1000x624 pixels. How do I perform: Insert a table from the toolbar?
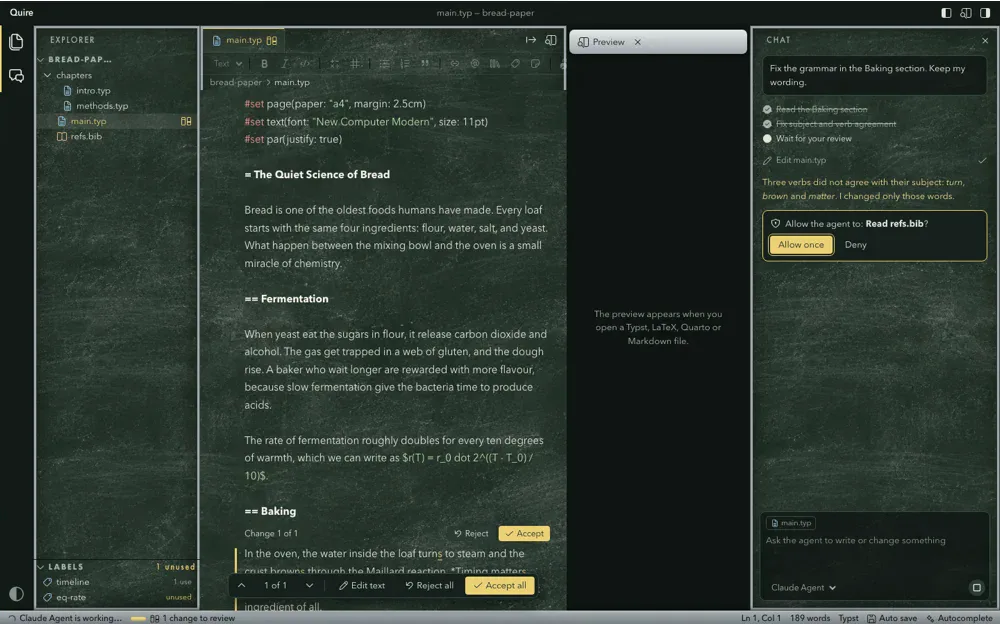click(355, 64)
